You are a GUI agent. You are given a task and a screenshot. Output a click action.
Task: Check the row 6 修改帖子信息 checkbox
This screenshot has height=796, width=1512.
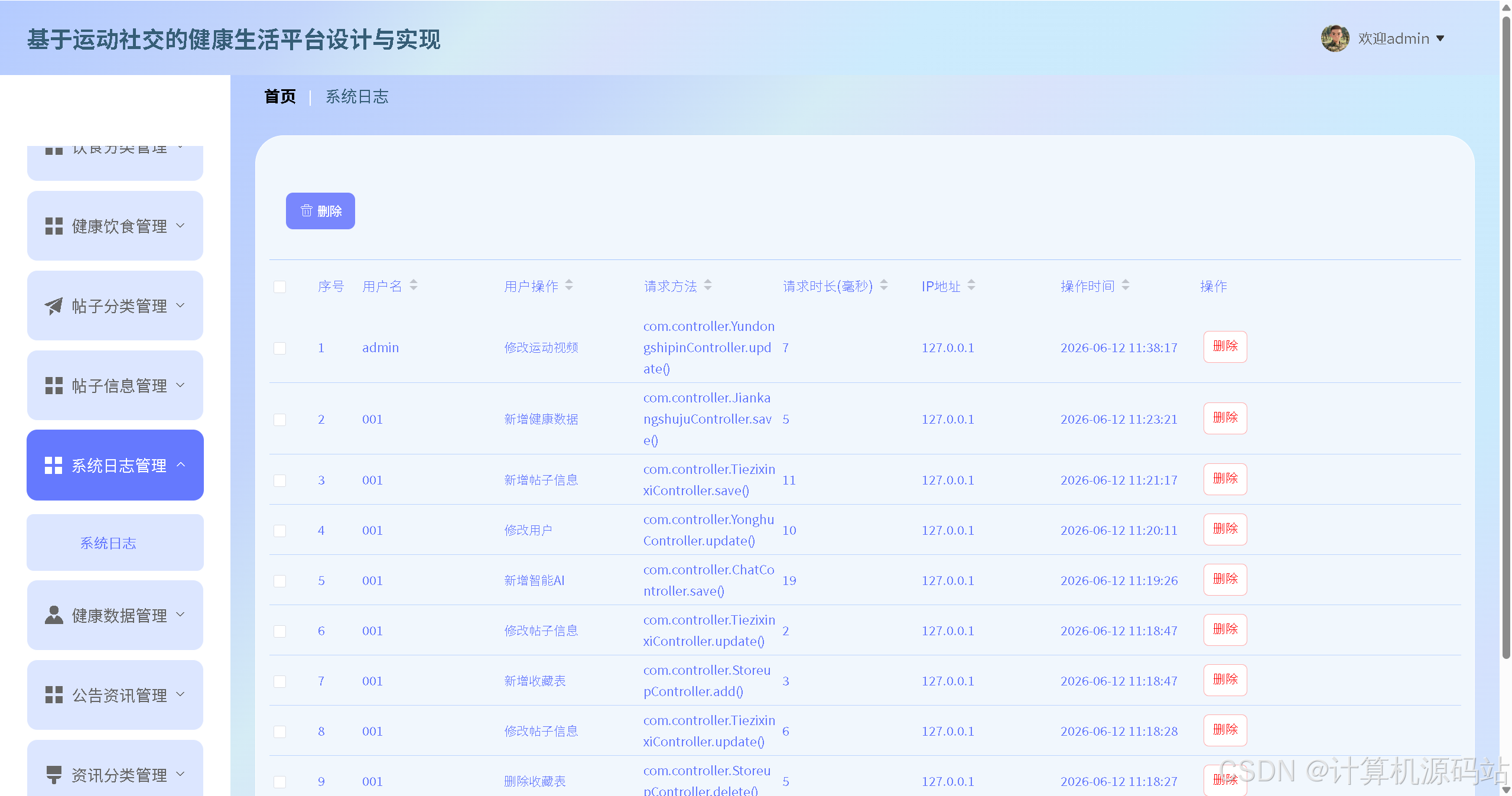point(280,631)
